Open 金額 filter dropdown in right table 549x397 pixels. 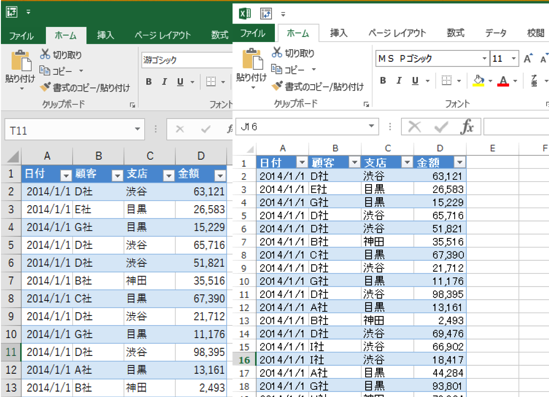coord(459,162)
